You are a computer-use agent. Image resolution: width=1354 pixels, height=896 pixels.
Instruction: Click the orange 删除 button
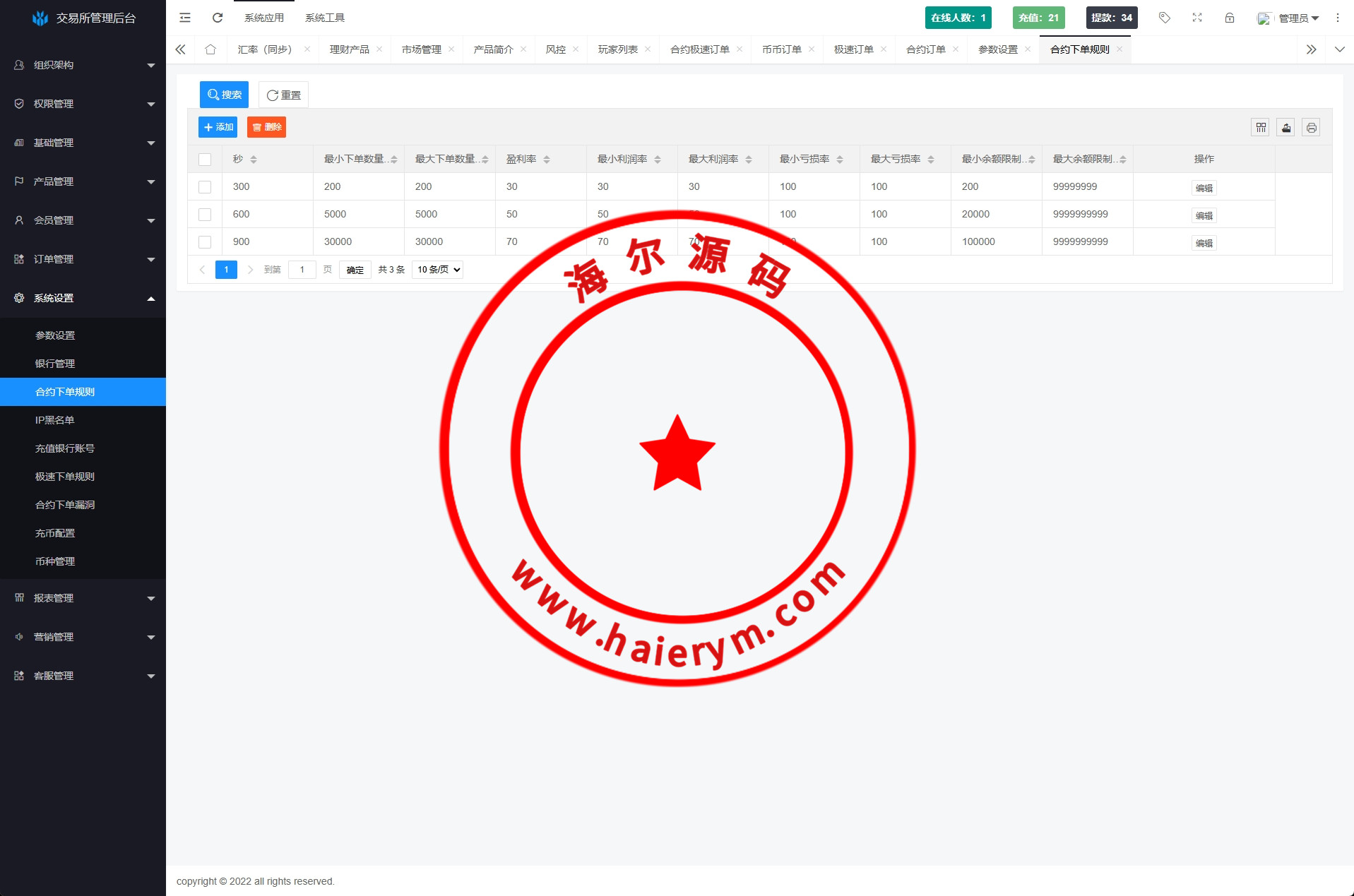point(266,127)
